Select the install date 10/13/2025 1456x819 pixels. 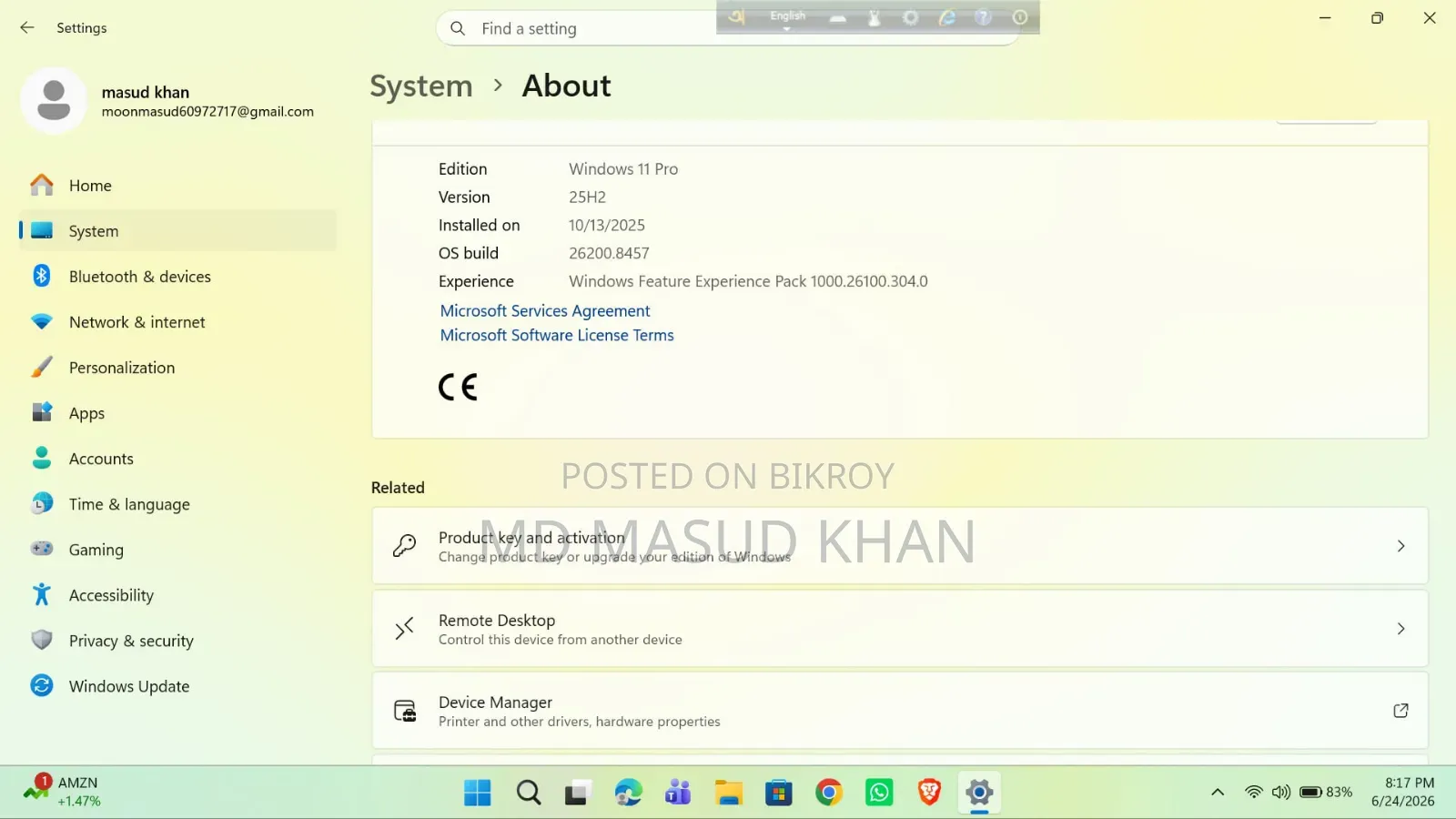pos(607,226)
